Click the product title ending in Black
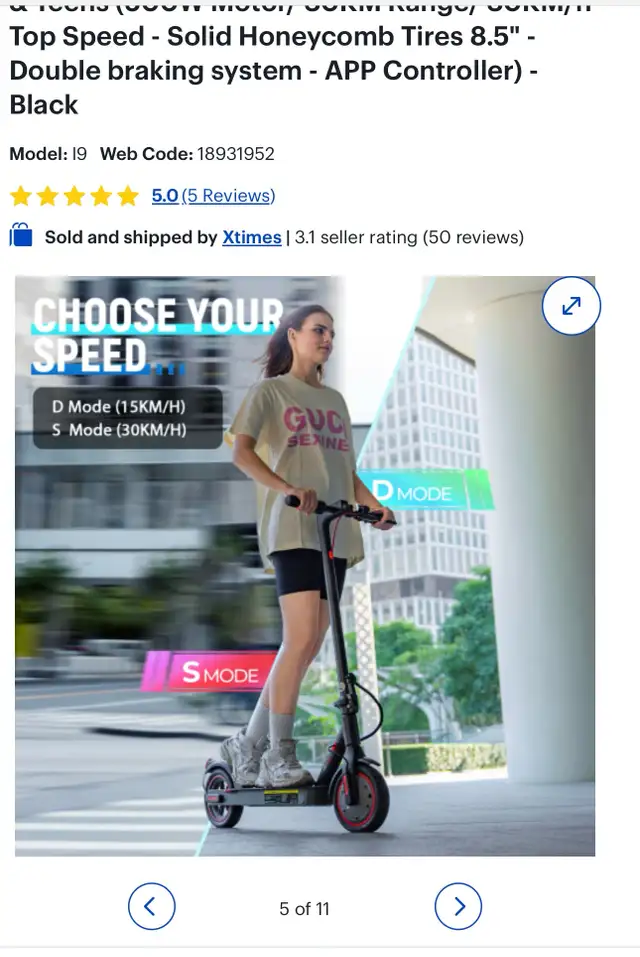This screenshot has height=957, width=640. [273, 67]
